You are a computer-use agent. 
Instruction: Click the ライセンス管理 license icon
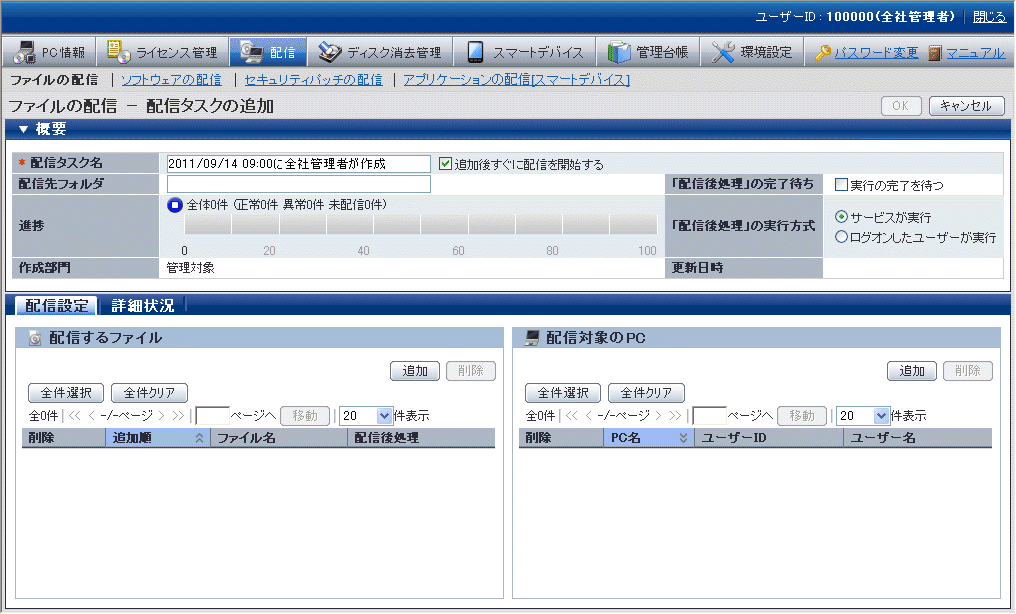118,52
